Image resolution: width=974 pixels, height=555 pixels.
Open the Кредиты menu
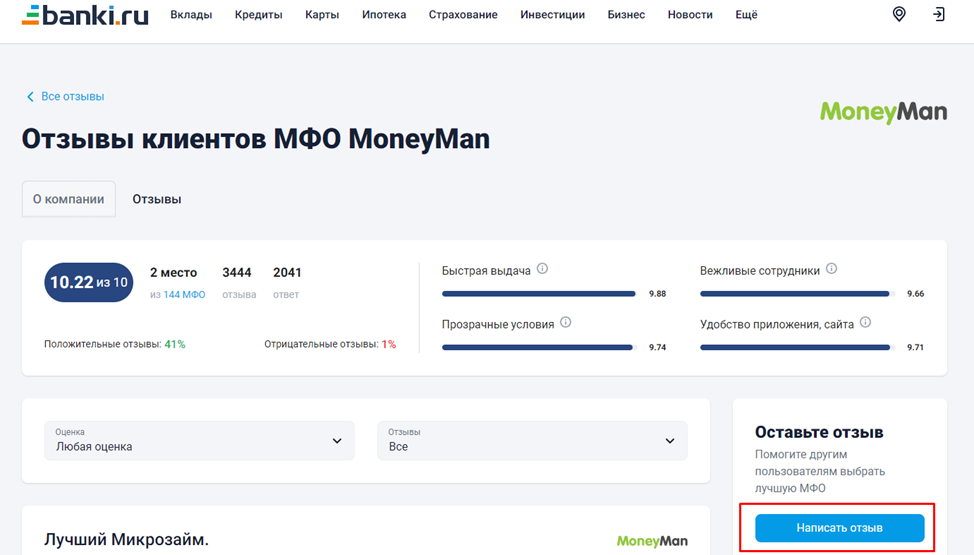[258, 14]
